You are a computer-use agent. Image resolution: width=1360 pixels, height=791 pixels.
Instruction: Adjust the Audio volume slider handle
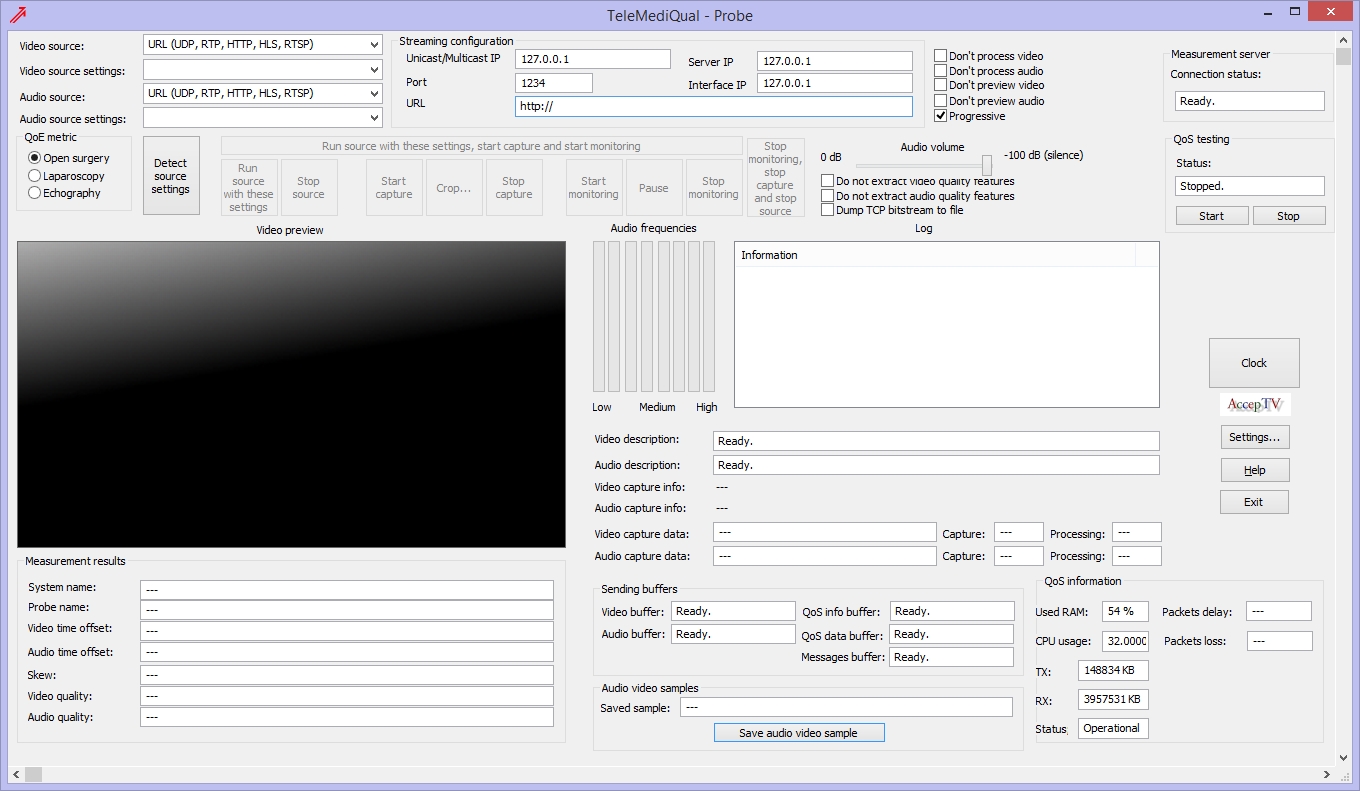(987, 165)
